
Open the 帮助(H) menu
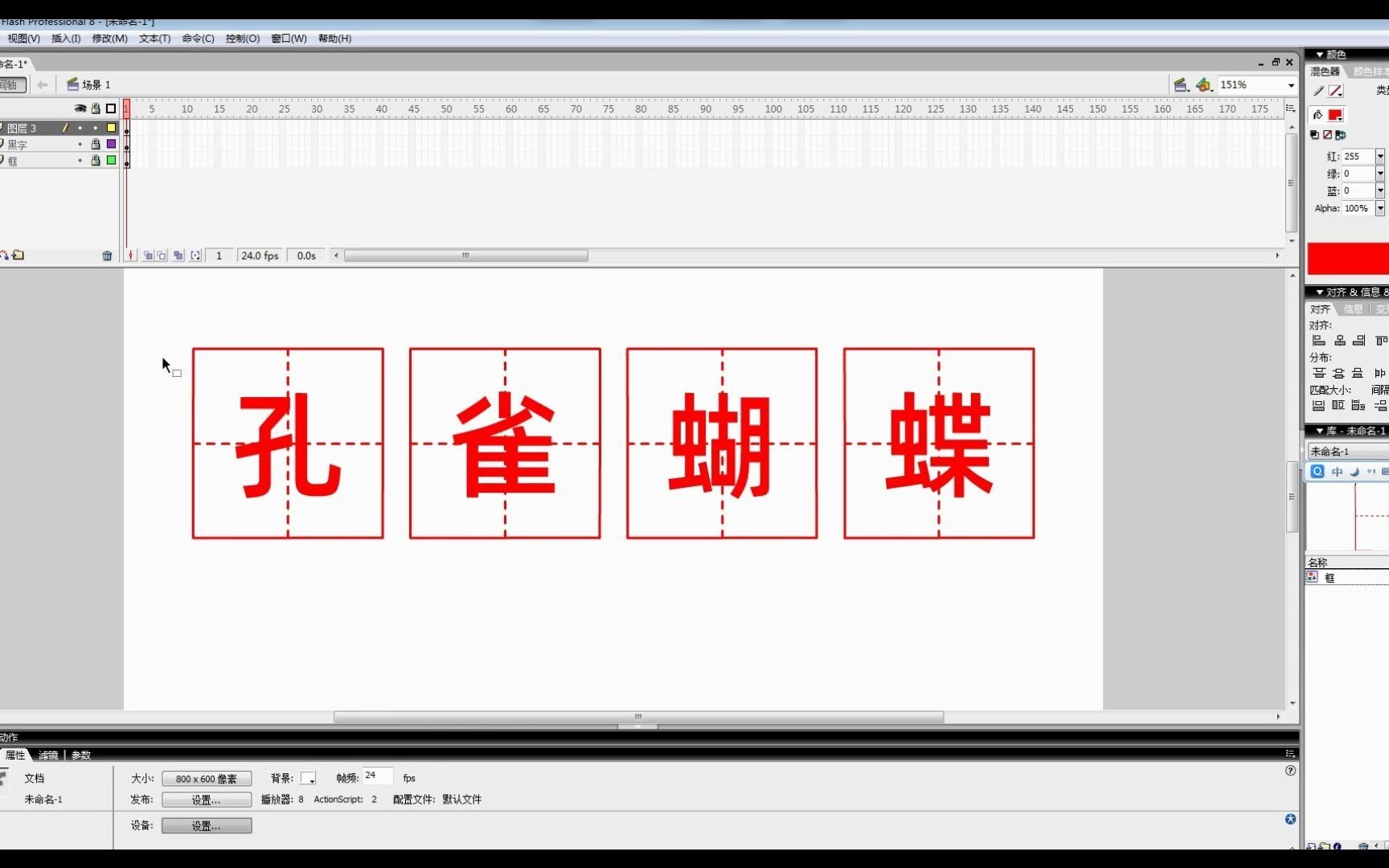click(x=334, y=39)
